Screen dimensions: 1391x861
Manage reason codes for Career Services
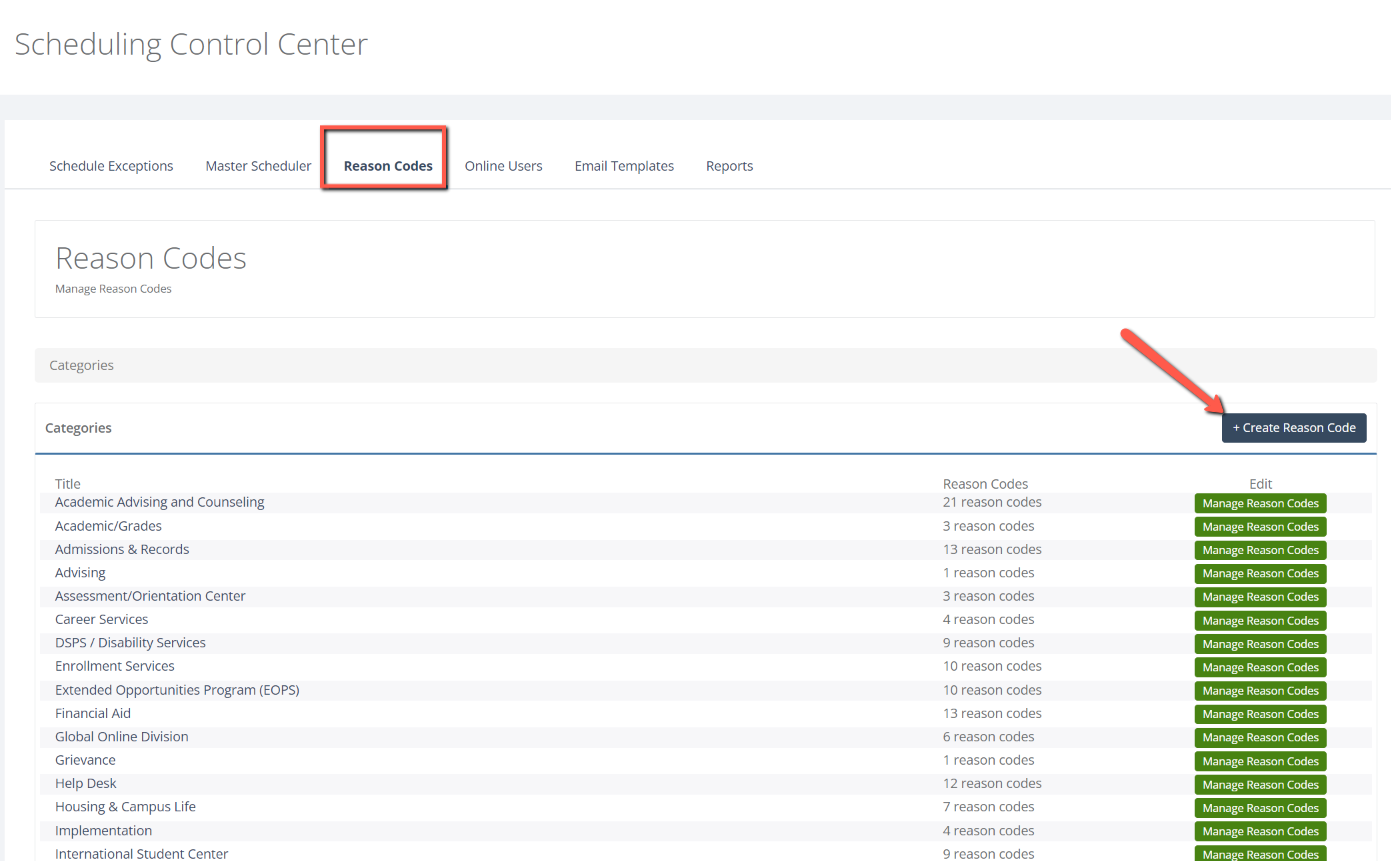pos(1260,620)
